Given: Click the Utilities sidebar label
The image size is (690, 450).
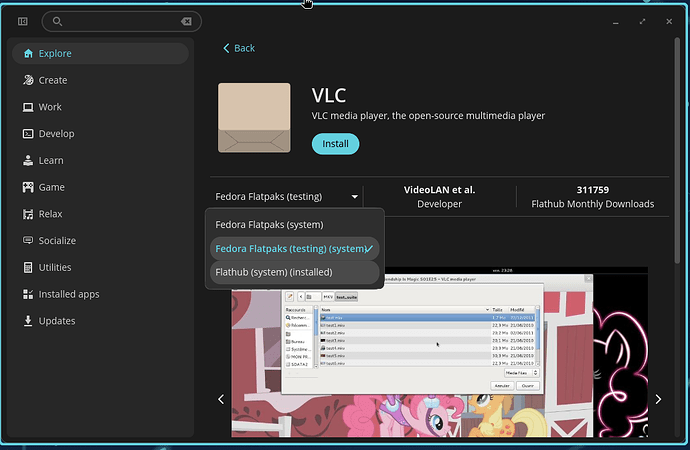Looking at the screenshot, I should coord(55,267).
